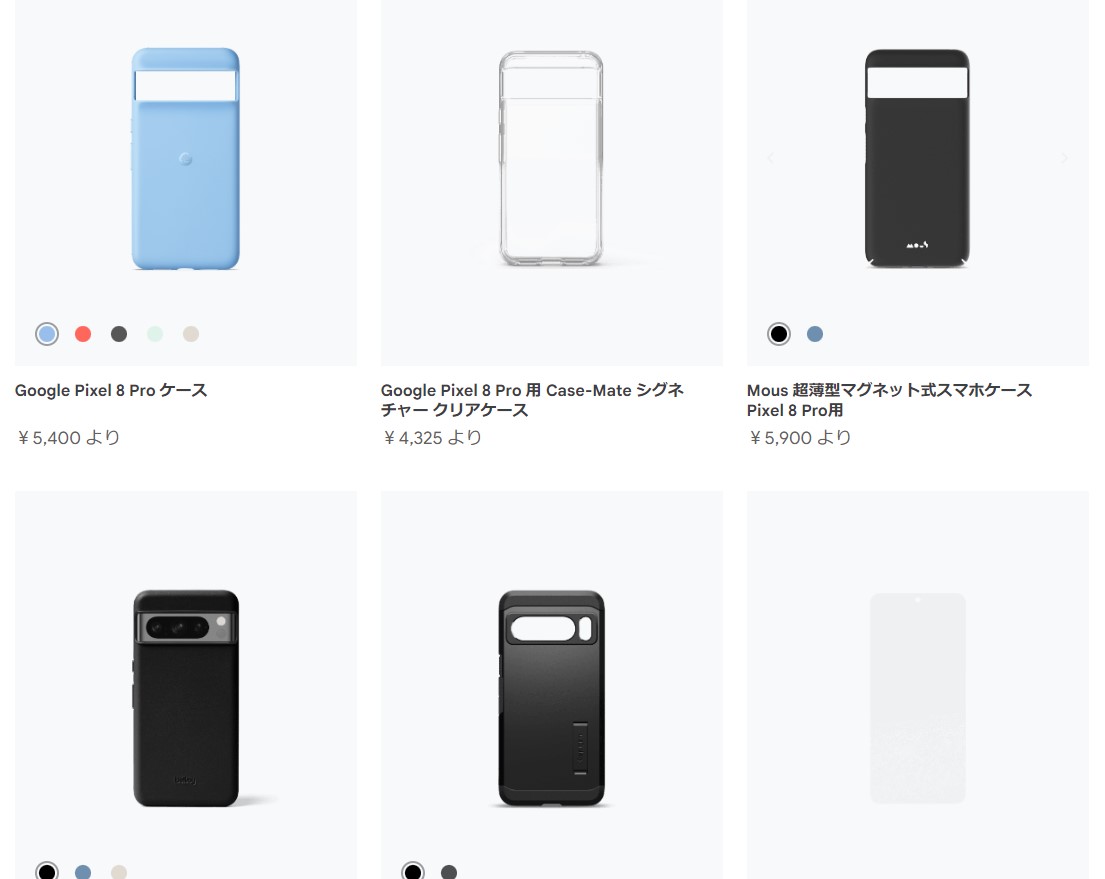Select the blue swatch for the leather case
1105x879 pixels.
click(x=83, y=872)
